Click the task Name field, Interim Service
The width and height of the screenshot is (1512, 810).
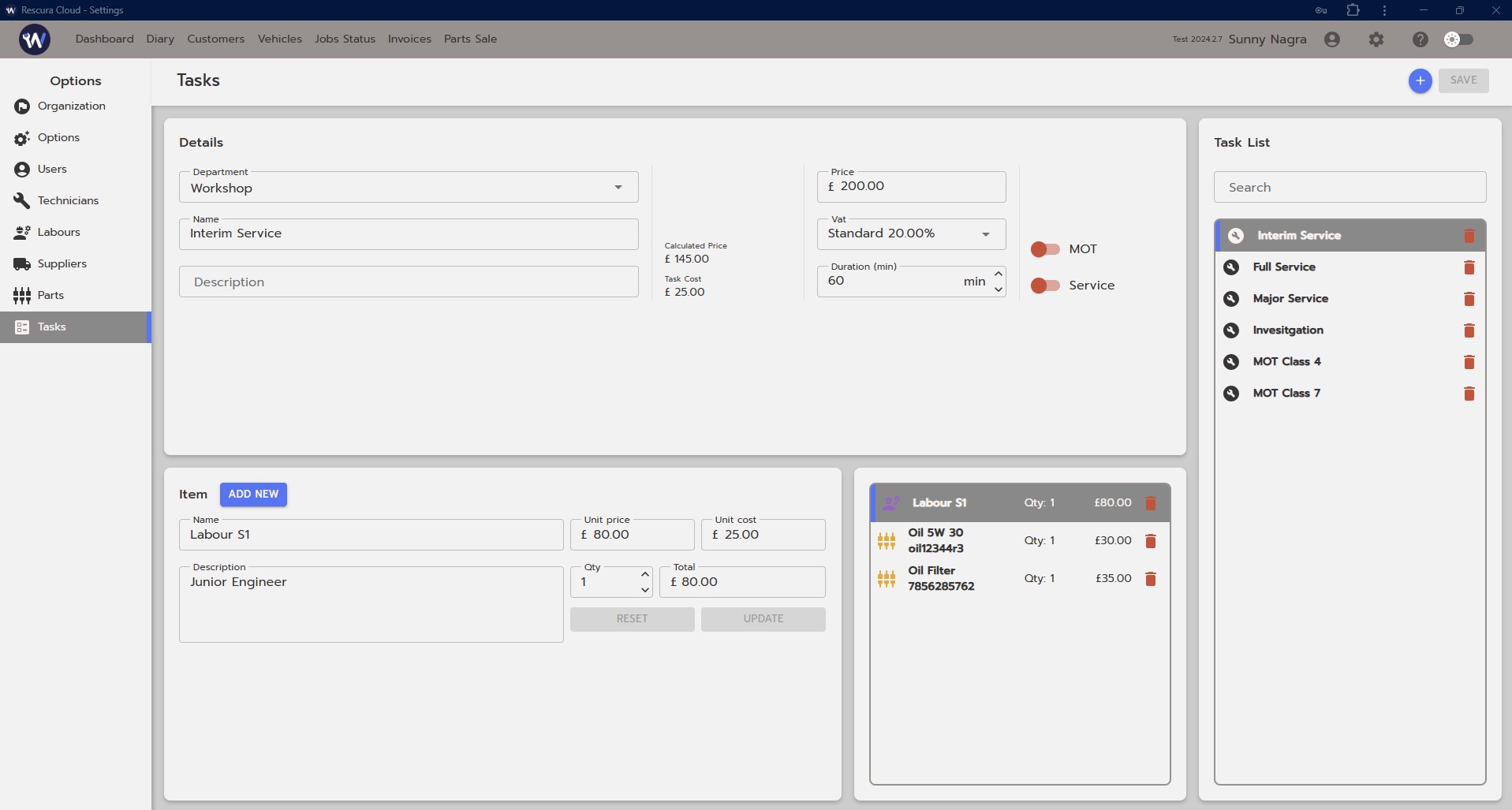coord(409,234)
